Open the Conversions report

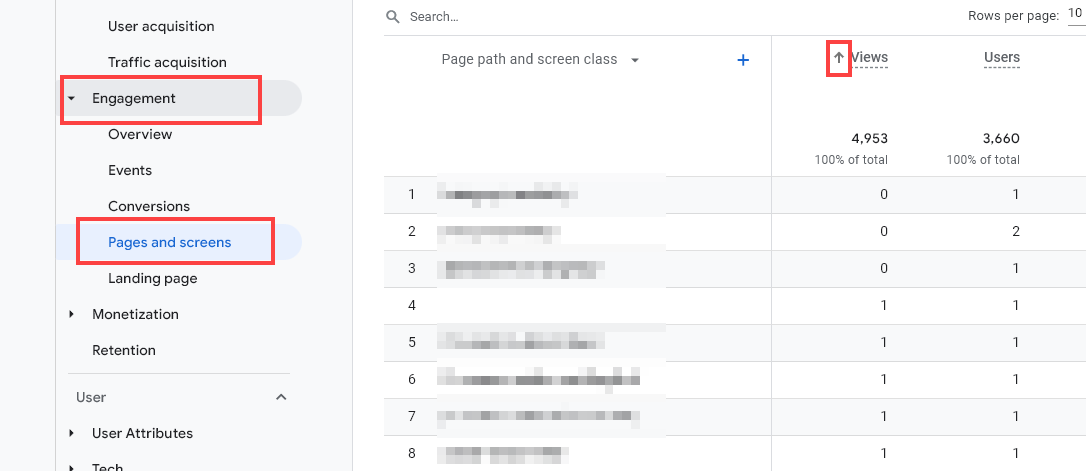[x=148, y=206]
